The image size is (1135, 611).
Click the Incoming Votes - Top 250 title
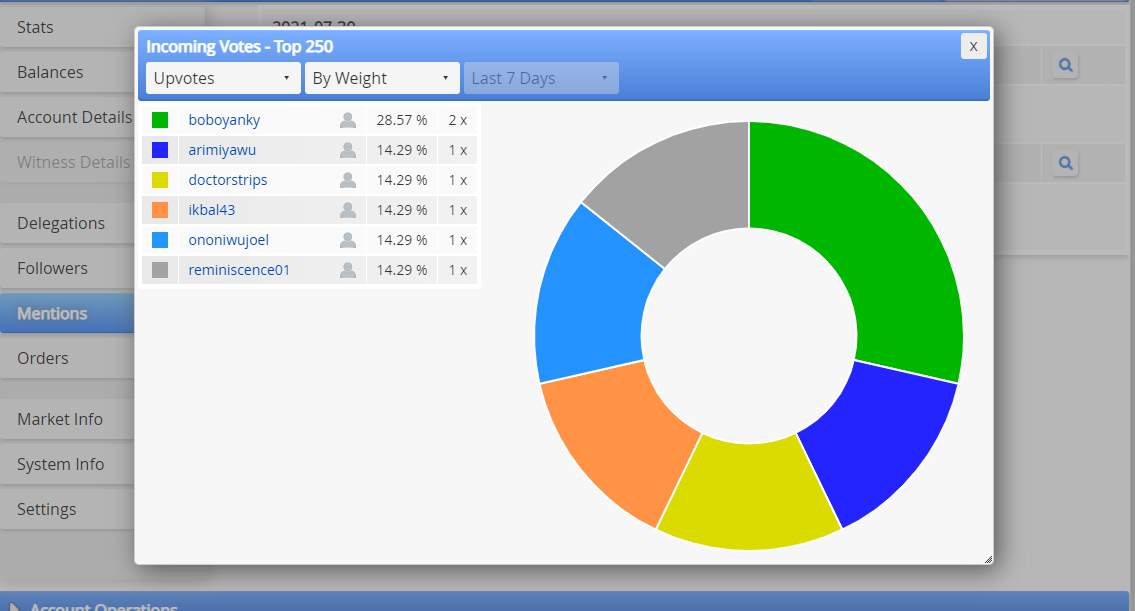pyautogui.click(x=240, y=46)
